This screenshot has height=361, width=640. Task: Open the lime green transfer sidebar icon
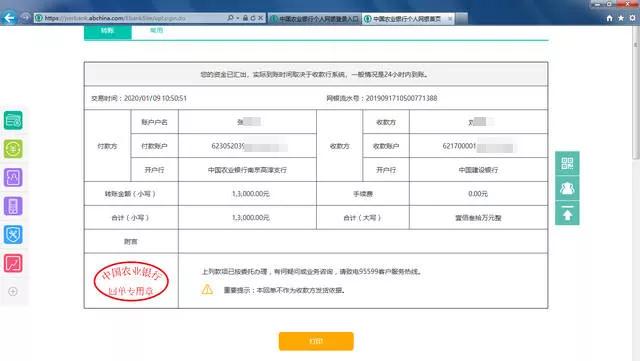pyautogui.click(x=13, y=149)
